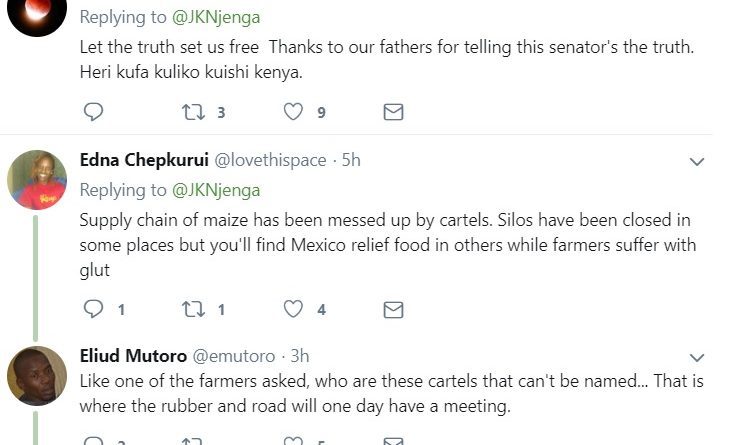Open envelope icon under Eliud Mutoro's tweet
The height and width of the screenshot is (445, 729).
(x=393, y=441)
